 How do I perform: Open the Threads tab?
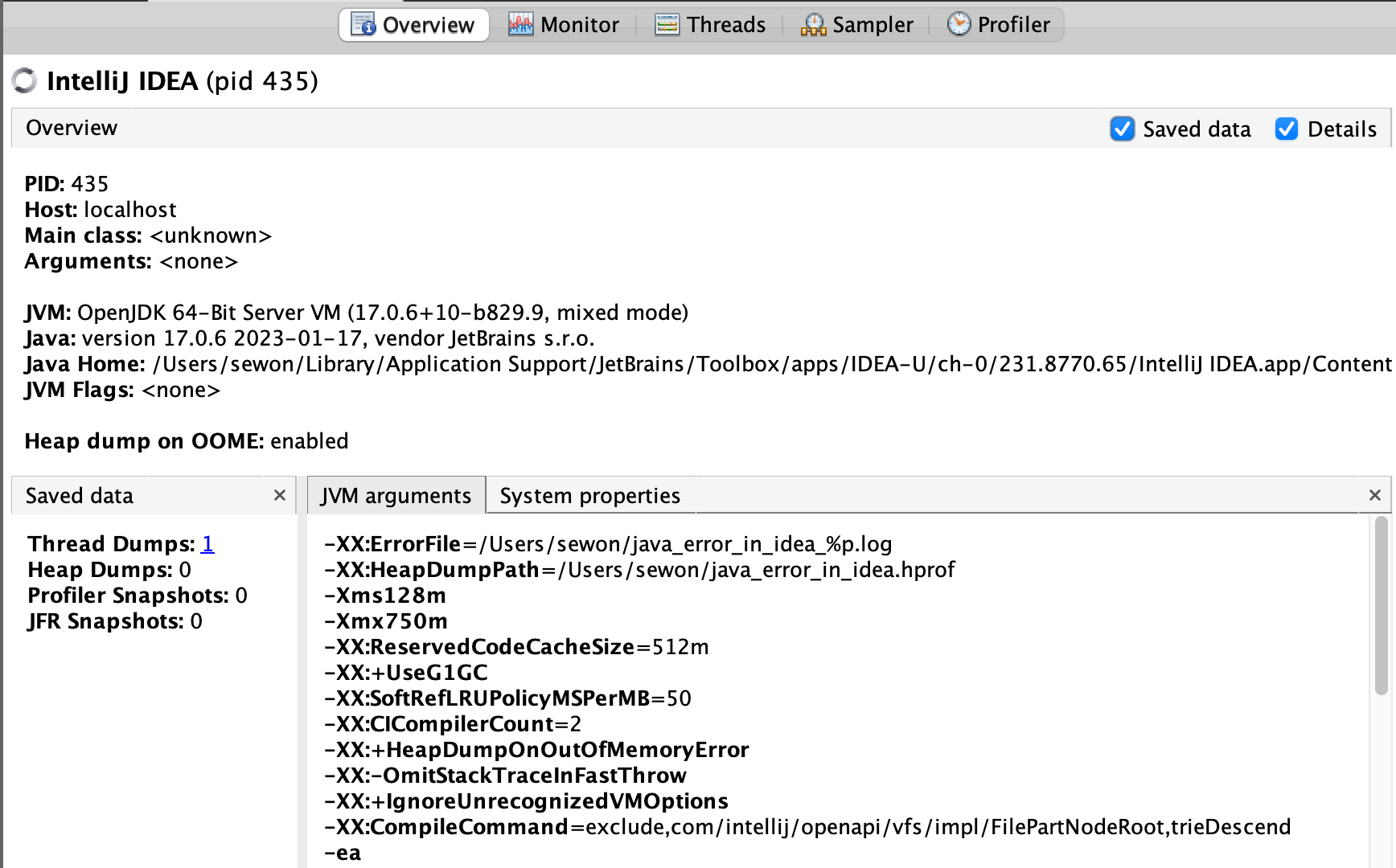[x=710, y=25]
